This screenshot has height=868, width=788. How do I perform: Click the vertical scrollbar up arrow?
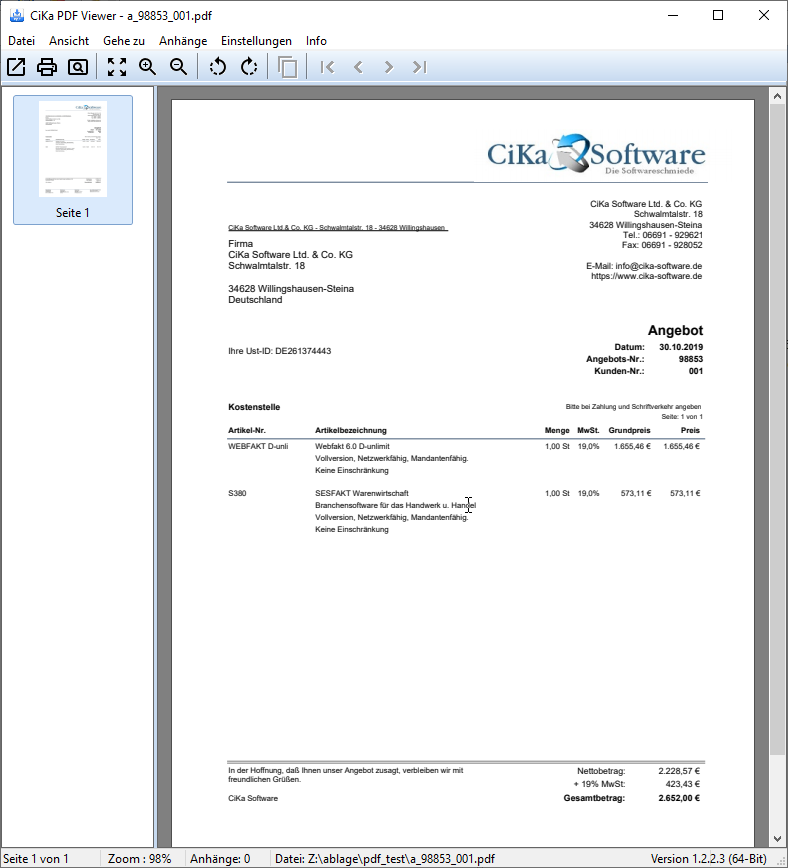[x=777, y=96]
